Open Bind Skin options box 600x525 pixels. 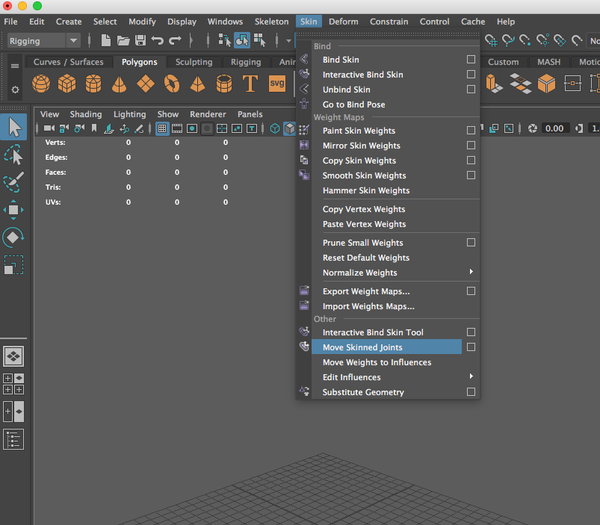click(471, 59)
